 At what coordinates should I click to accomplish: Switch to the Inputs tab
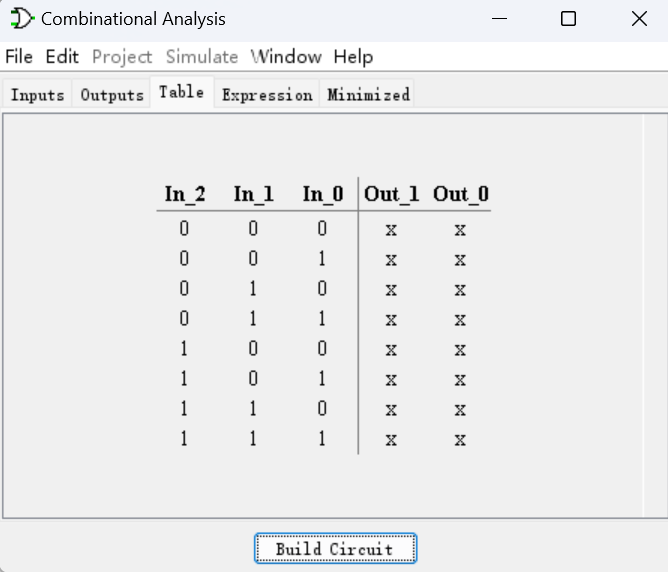[x=38, y=95]
